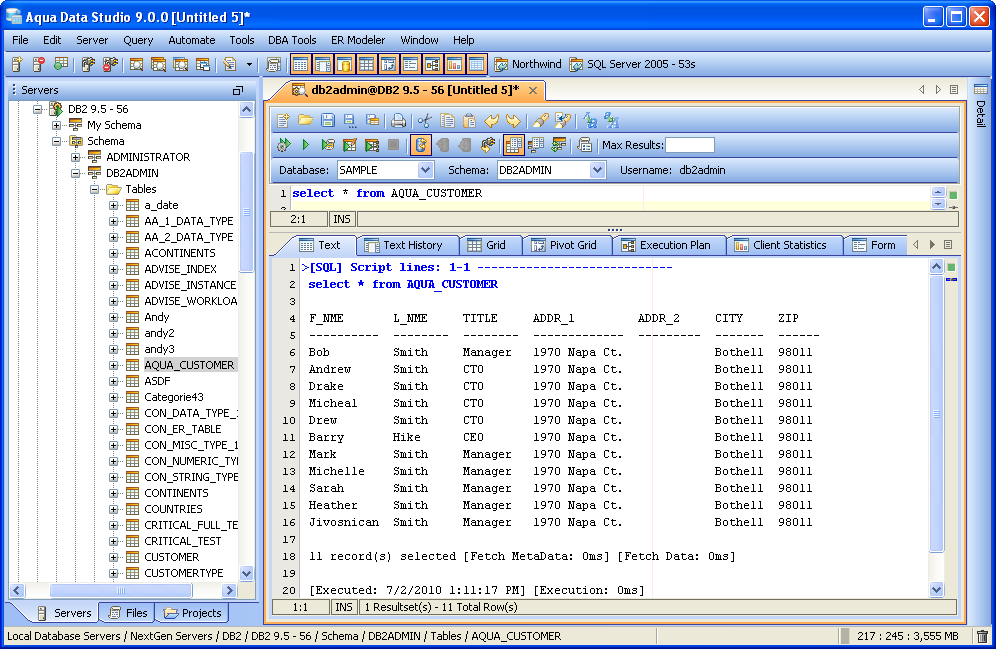
Task: Click the Save disk icon
Action: click(x=327, y=120)
